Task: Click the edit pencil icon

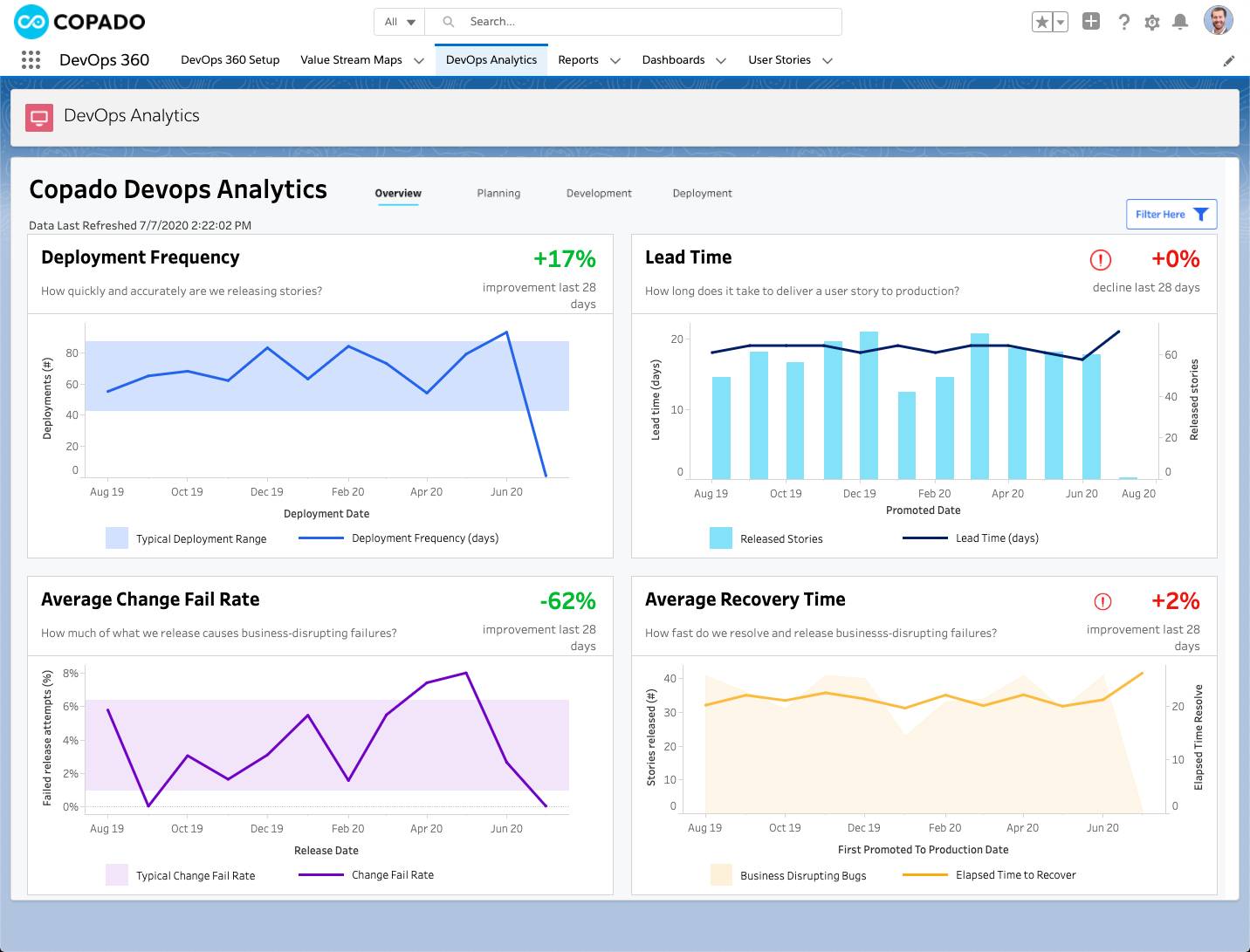Action: [x=1228, y=60]
